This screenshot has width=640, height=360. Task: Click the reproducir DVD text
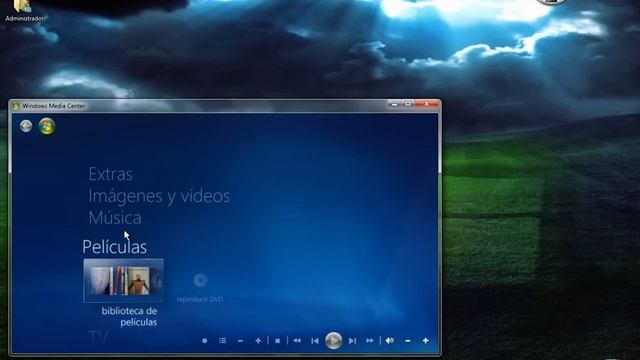tap(200, 299)
